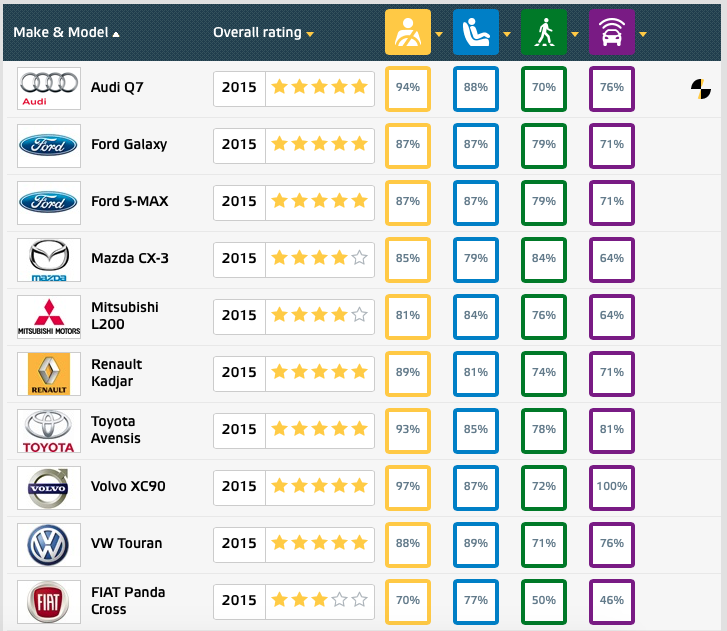727x631 pixels.
Task: Click the green pedestrian protection icon
Action: pos(544,32)
